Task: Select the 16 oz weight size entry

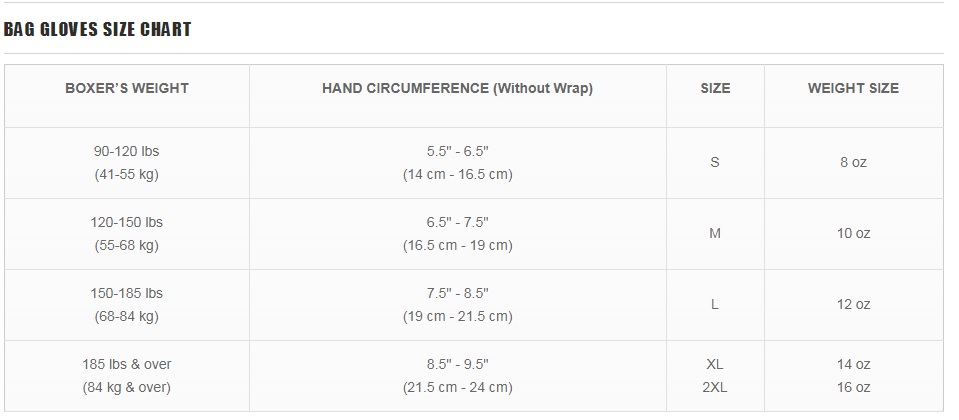Action: pos(853,387)
